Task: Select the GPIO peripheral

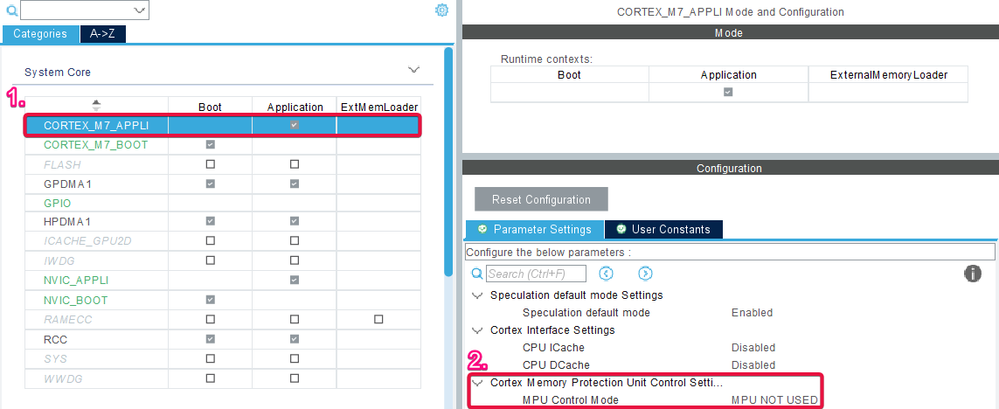Action: 57,203
